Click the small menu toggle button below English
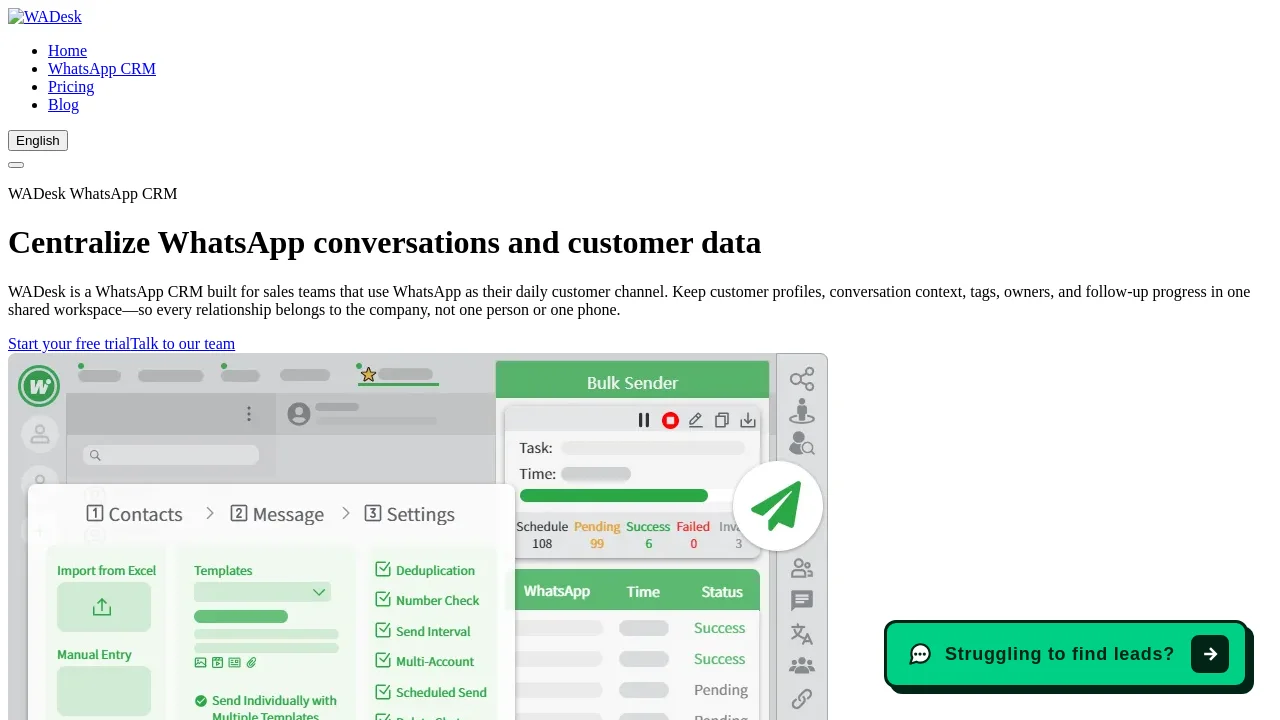The height and width of the screenshot is (720, 1280). click(x=16, y=165)
